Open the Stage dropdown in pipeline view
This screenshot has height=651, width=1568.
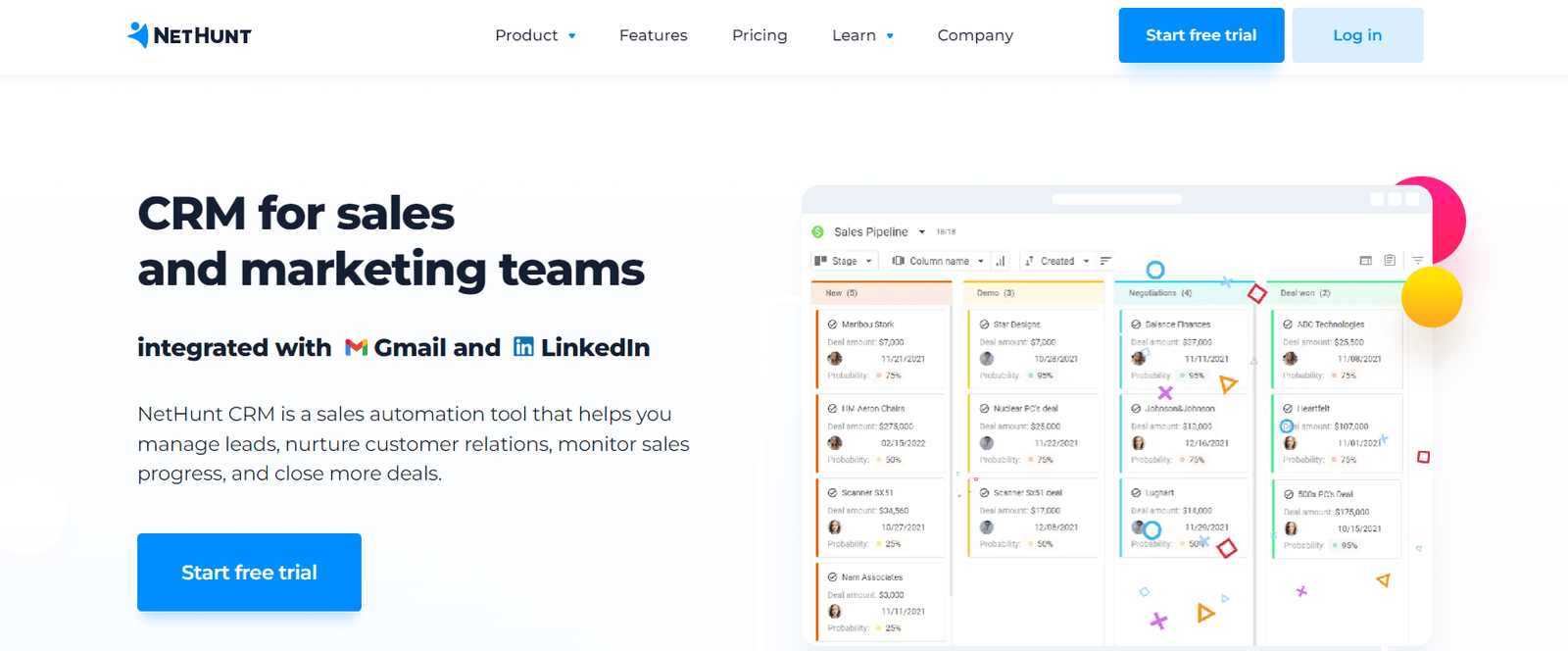coord(843,261)
